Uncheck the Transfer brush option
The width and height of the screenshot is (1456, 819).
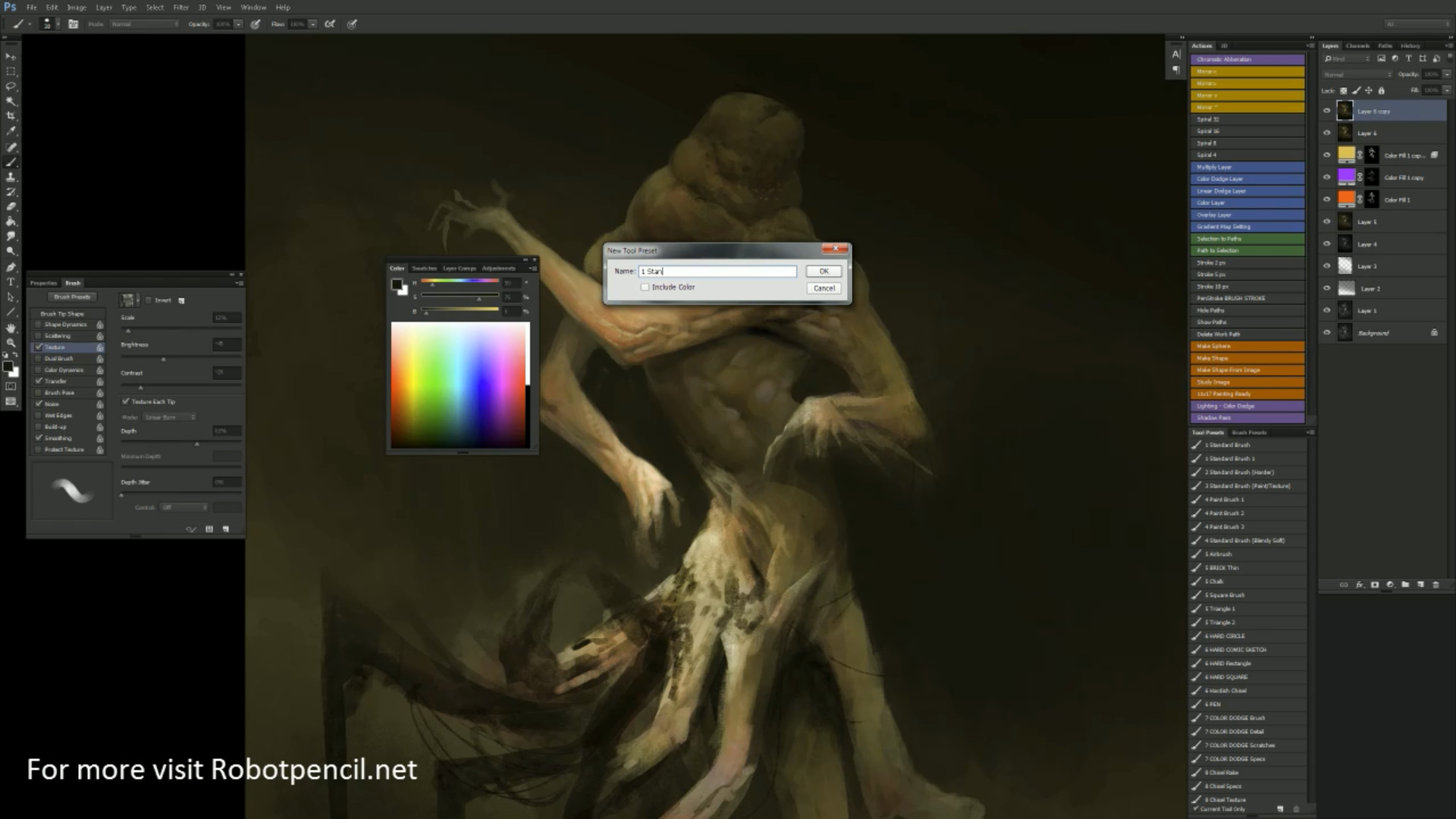(x=39, y=381)
